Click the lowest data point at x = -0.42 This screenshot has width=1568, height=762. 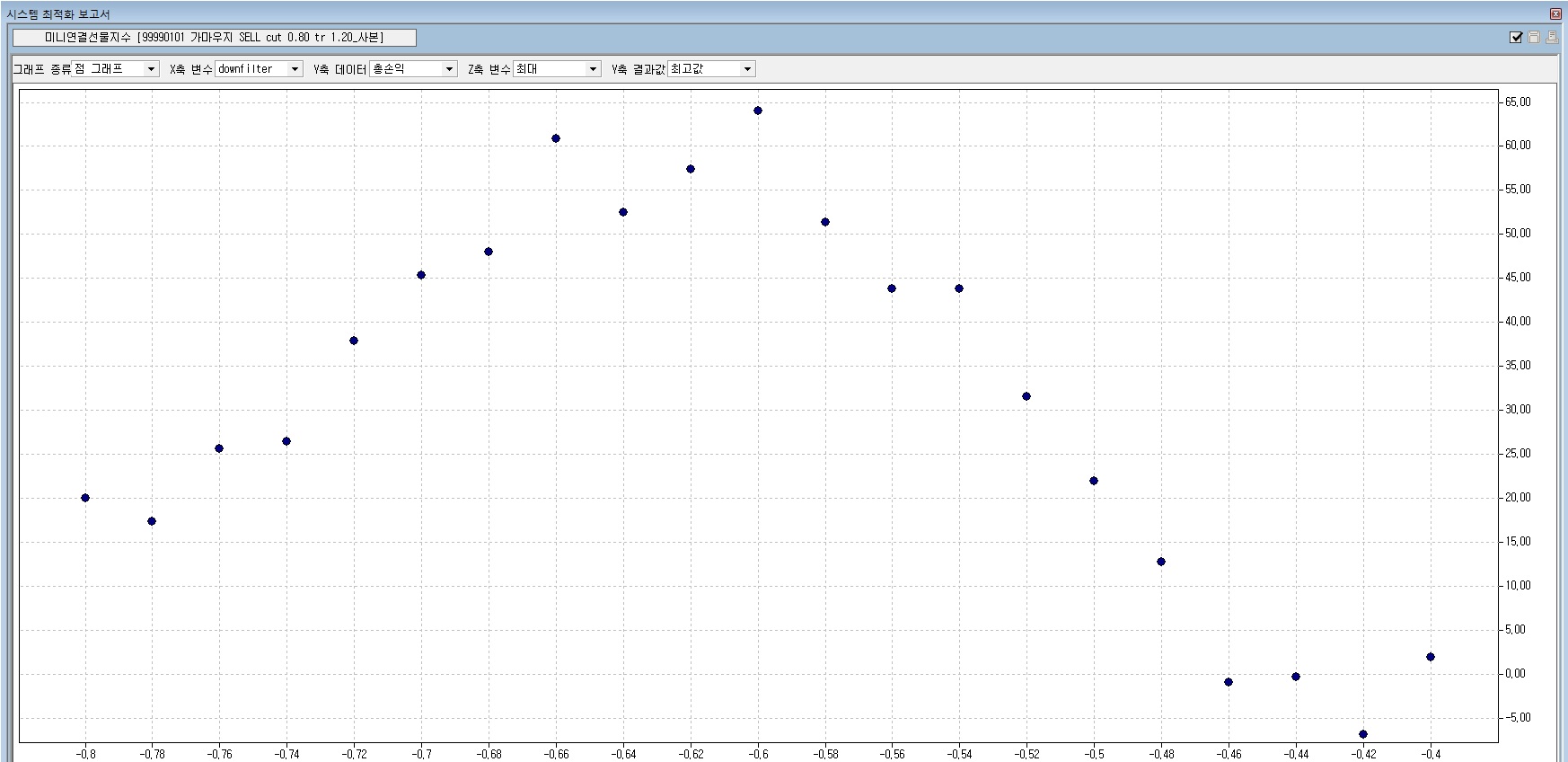click(1363, 734)
